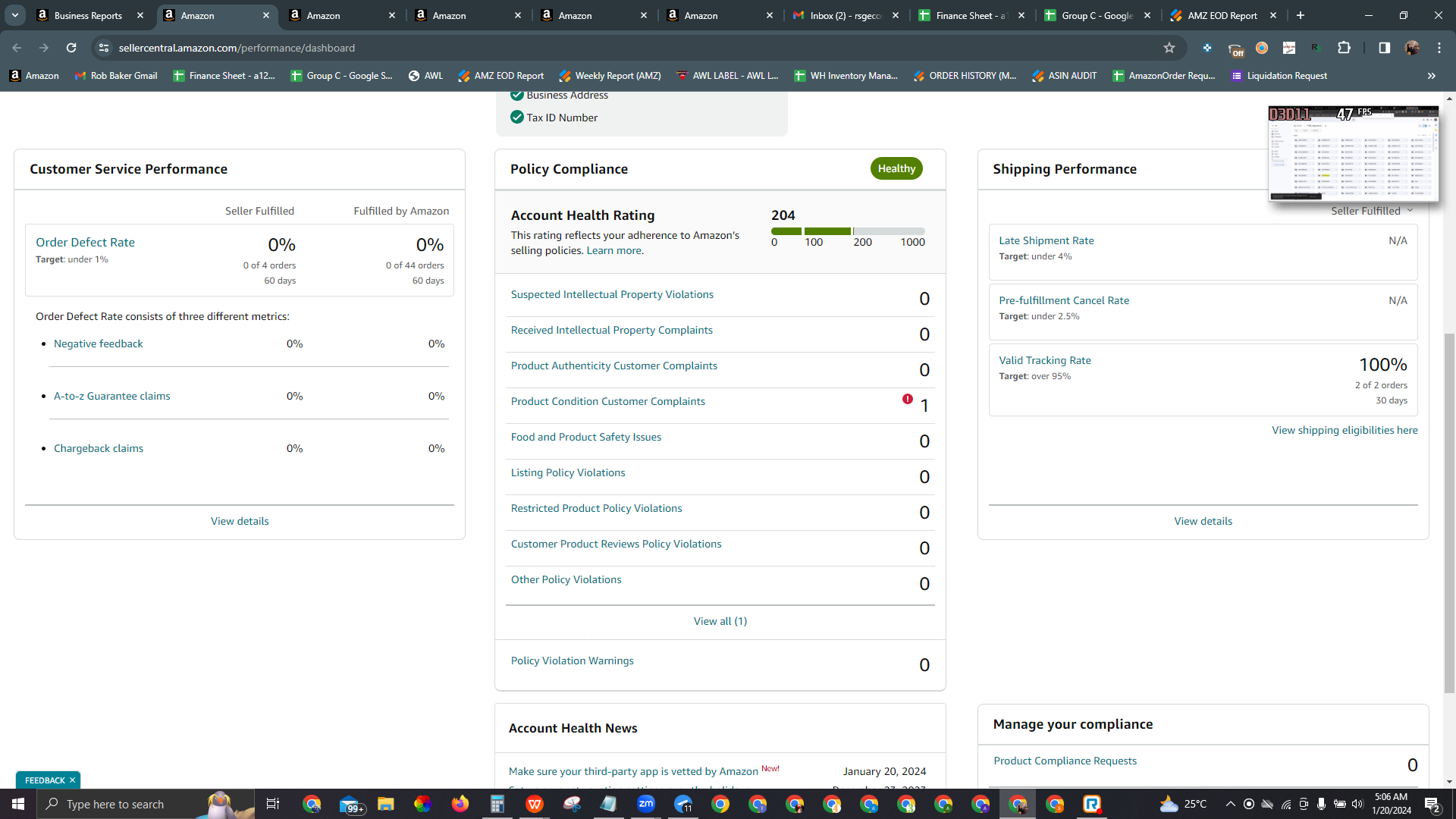
Task: Click the Account Health Rating progress bar
Action: (848, 231)
